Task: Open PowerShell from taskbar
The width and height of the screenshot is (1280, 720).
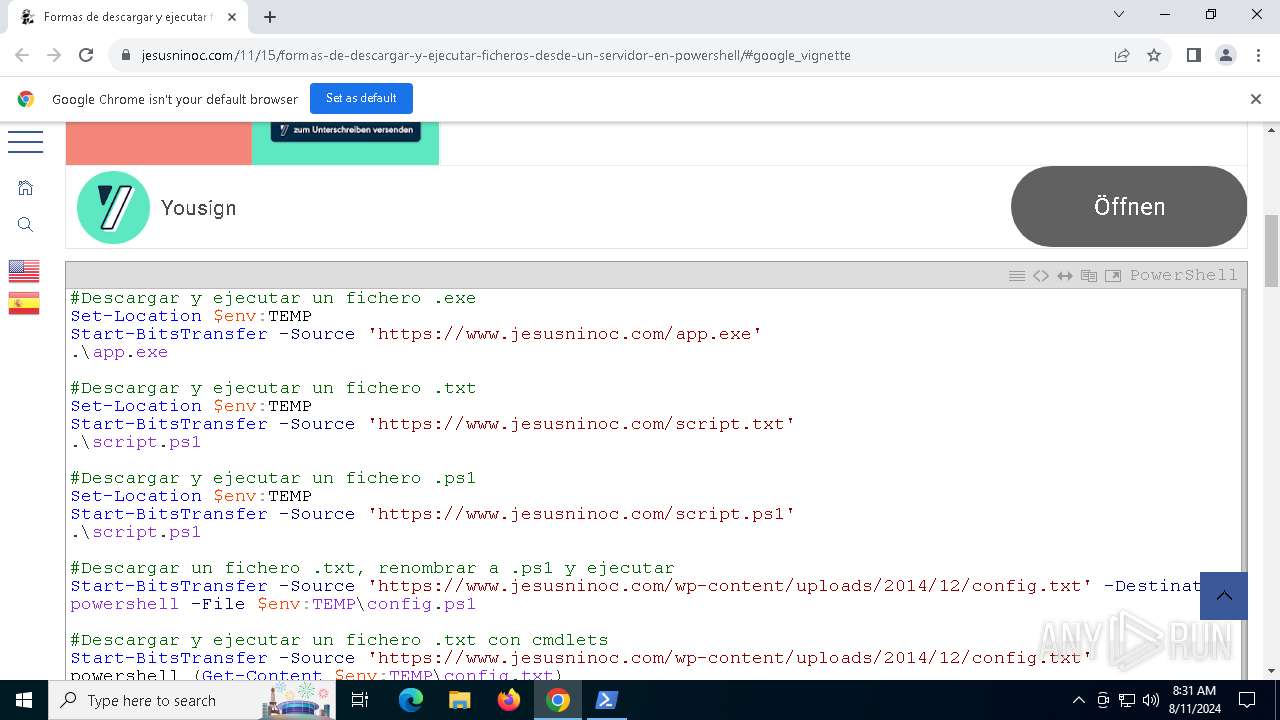Action: click(607, 700)
